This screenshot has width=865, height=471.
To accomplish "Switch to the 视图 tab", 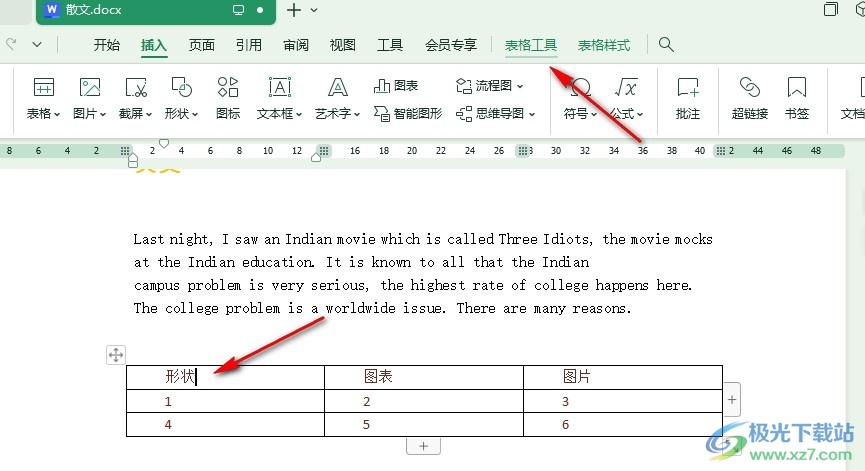I will tap(343, 45).
